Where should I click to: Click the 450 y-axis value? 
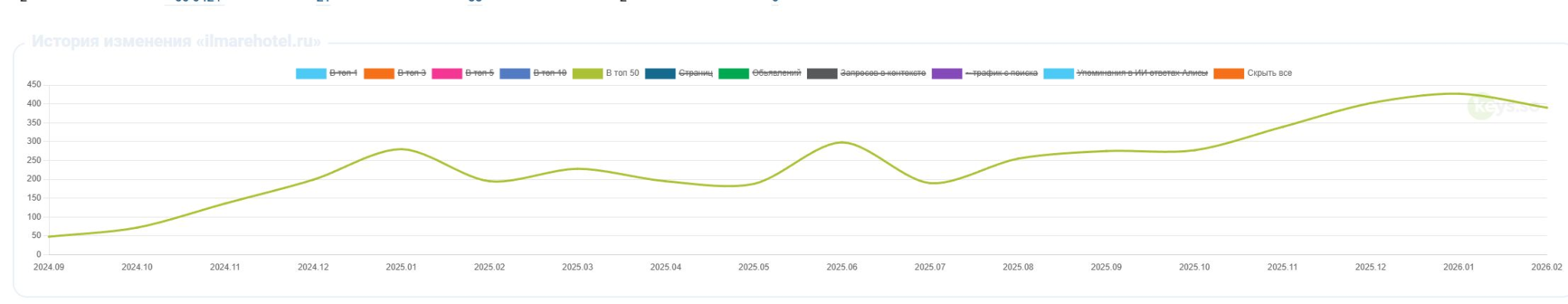(34, 85)
